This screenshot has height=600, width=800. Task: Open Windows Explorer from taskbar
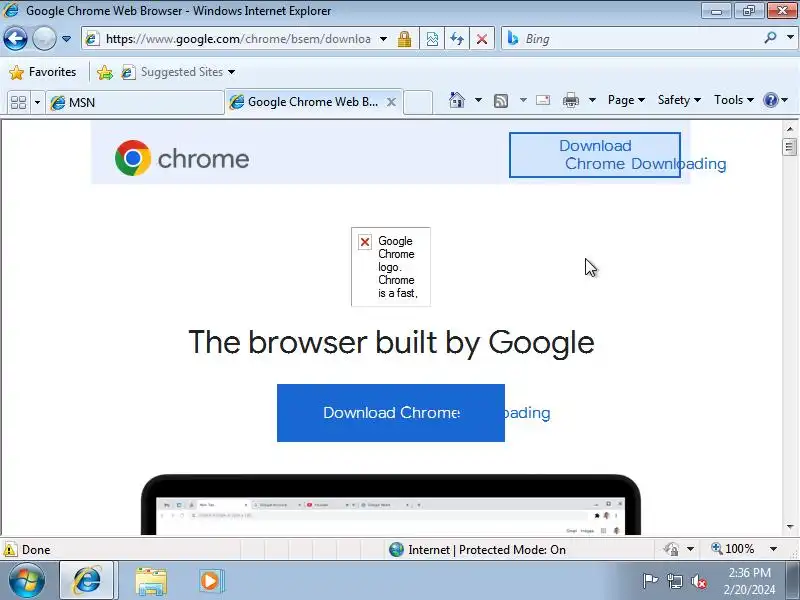click(151, 581)
